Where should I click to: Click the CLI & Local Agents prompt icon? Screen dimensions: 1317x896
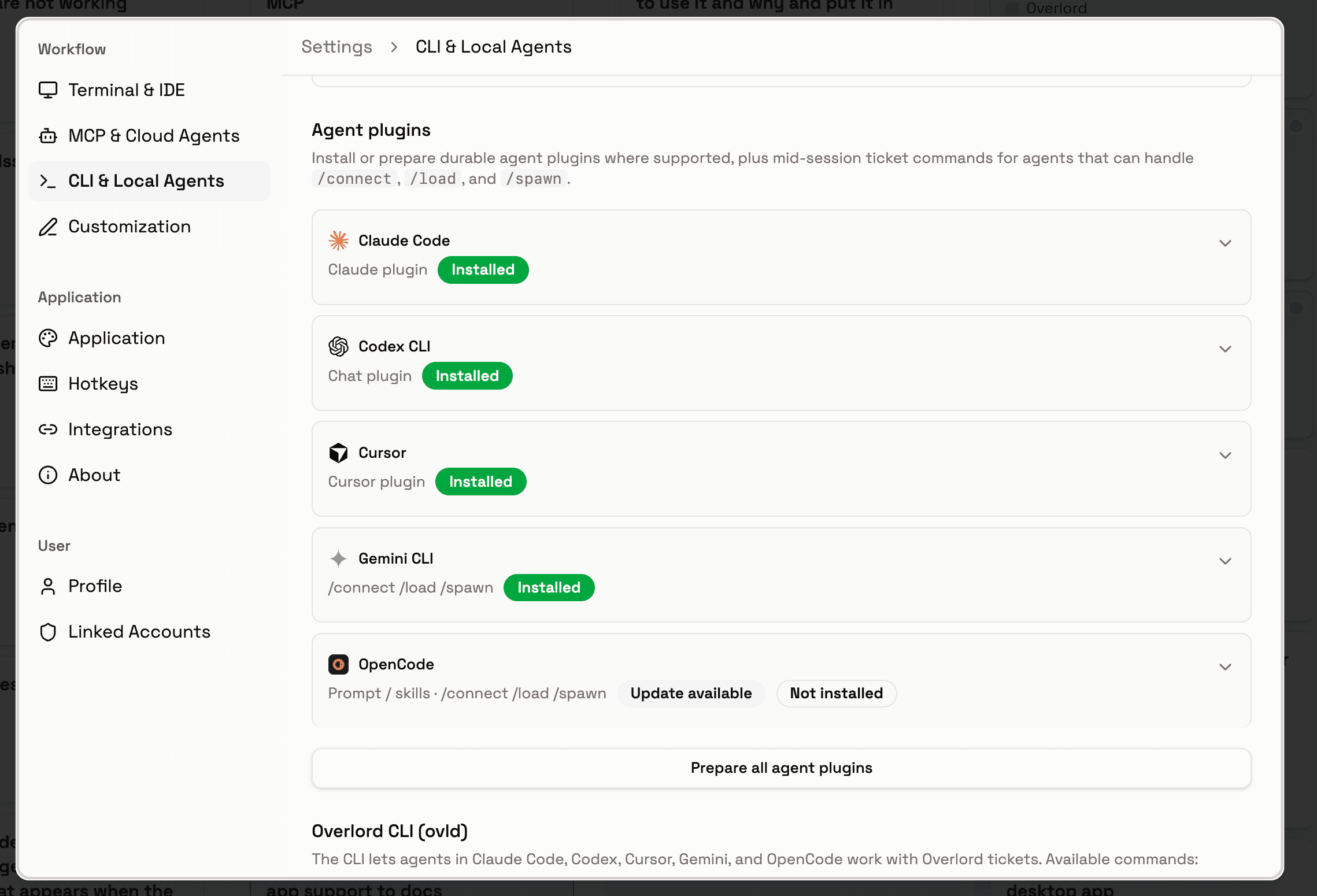pyautogui.click(x=48, y=181)
